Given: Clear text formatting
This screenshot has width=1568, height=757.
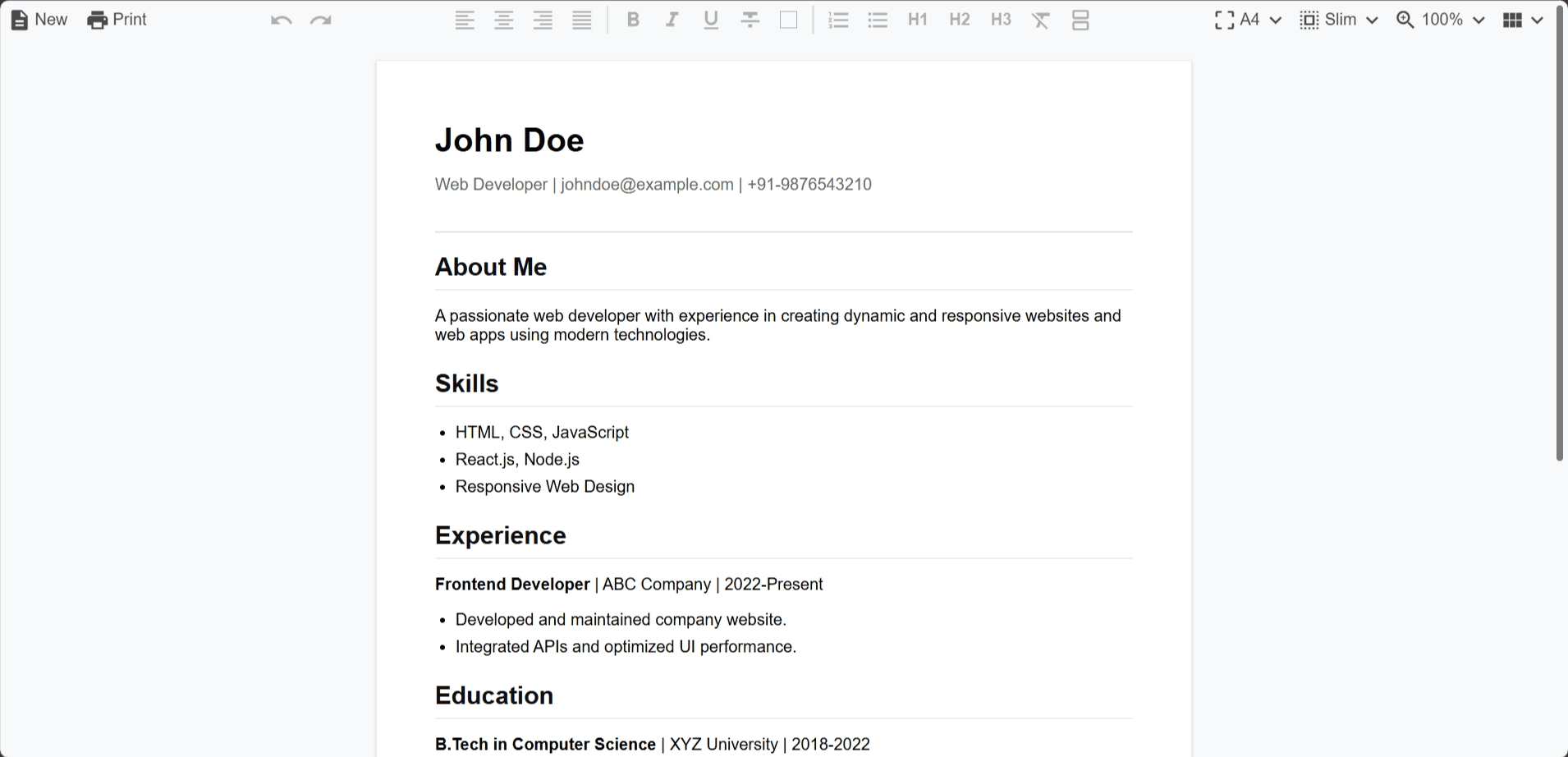Looking at the screenshot, I should point(1039,19).
